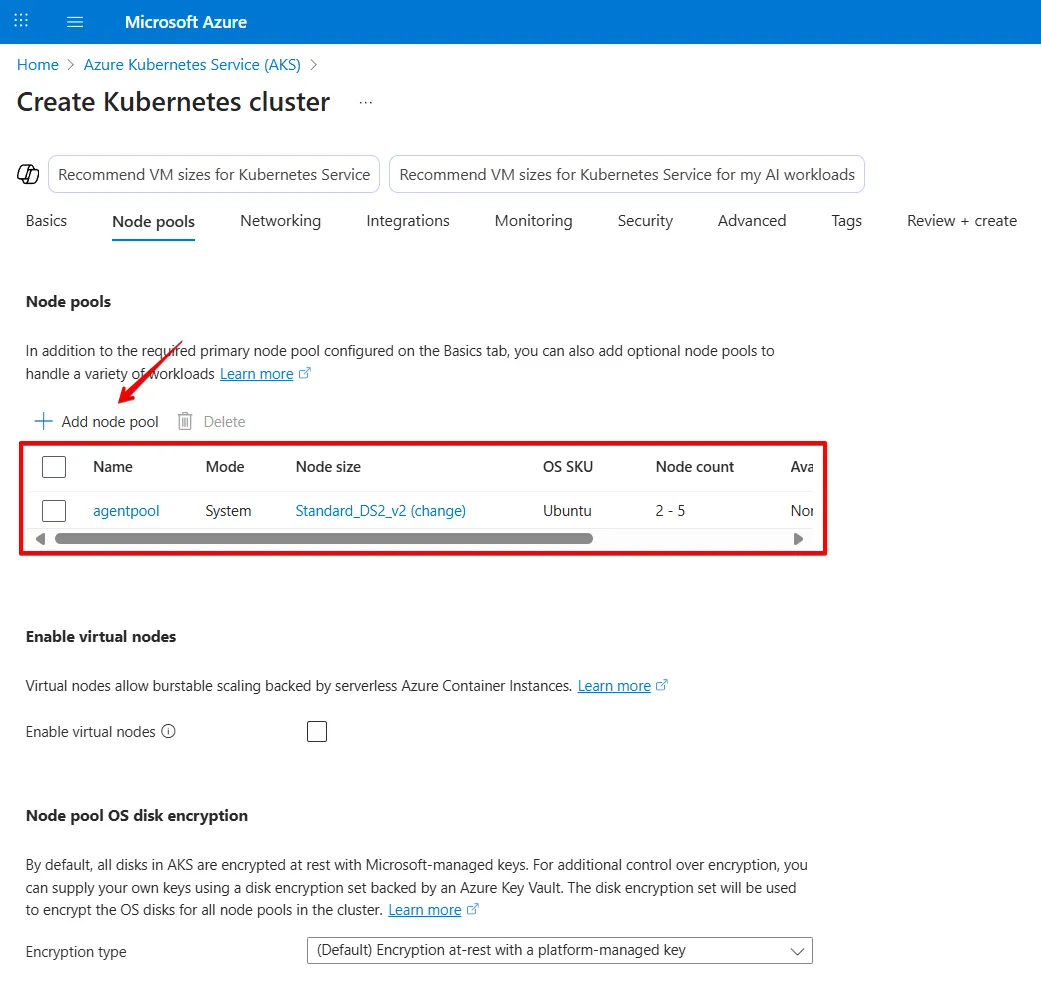The height and width of the screenshot is (997, 1041).
Task: Enable the virtual nodes checkbox
Action: [317, 731]
